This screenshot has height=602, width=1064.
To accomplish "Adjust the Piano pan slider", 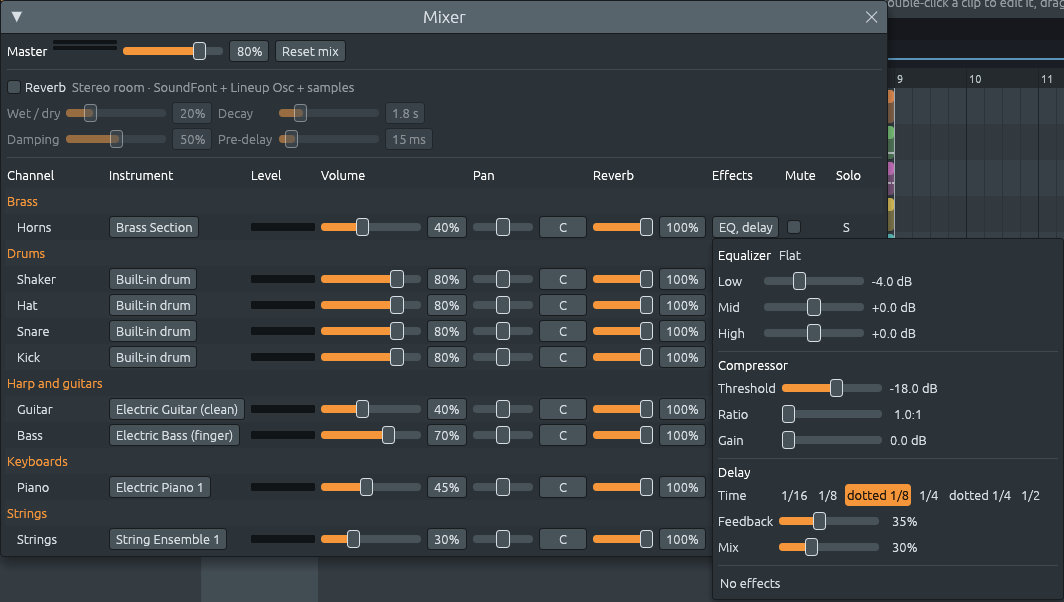I will [x=503, y=487].
